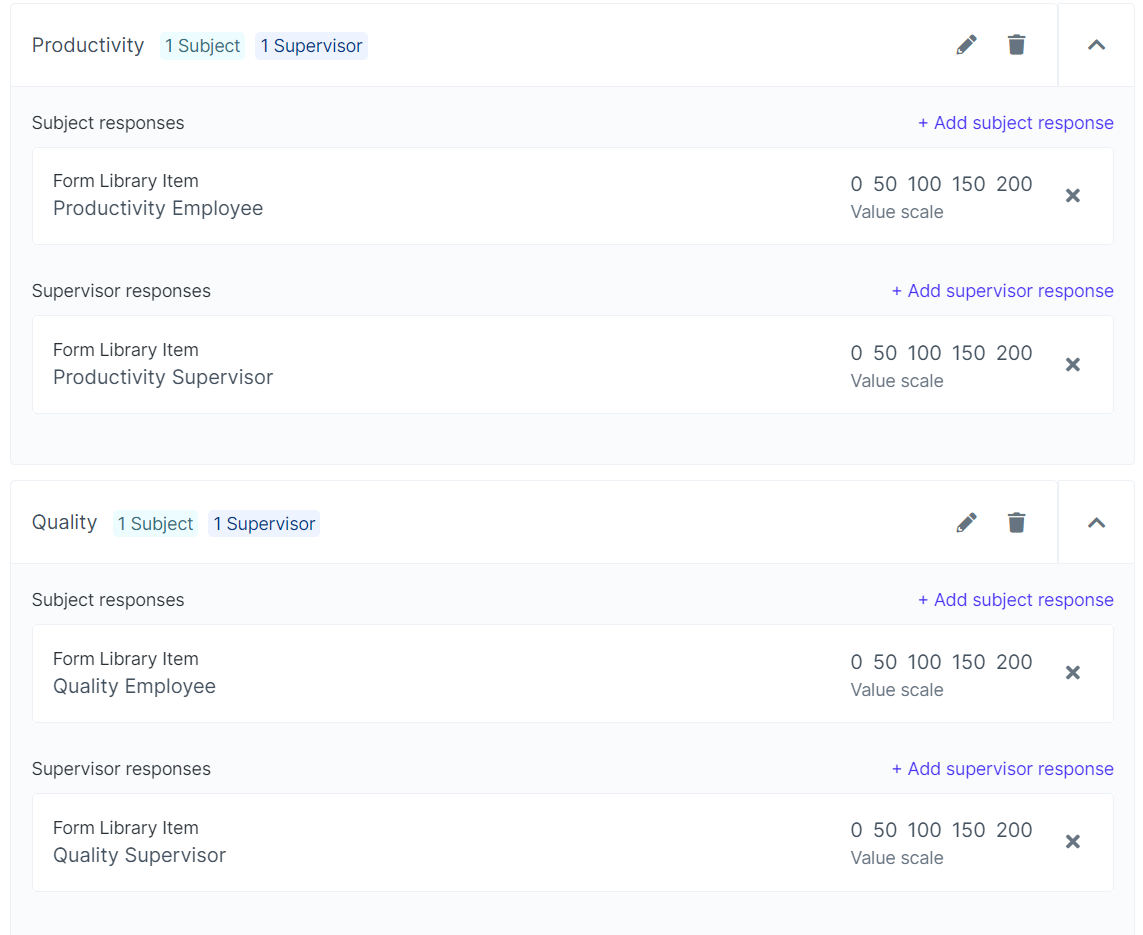Viewport: 1143px width, 935px height.
Task: Open the Quality Supervisor form item
Action: coord(139,855)
